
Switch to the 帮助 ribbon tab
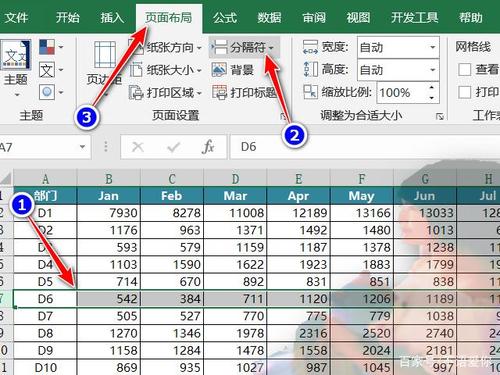[470, 17]
